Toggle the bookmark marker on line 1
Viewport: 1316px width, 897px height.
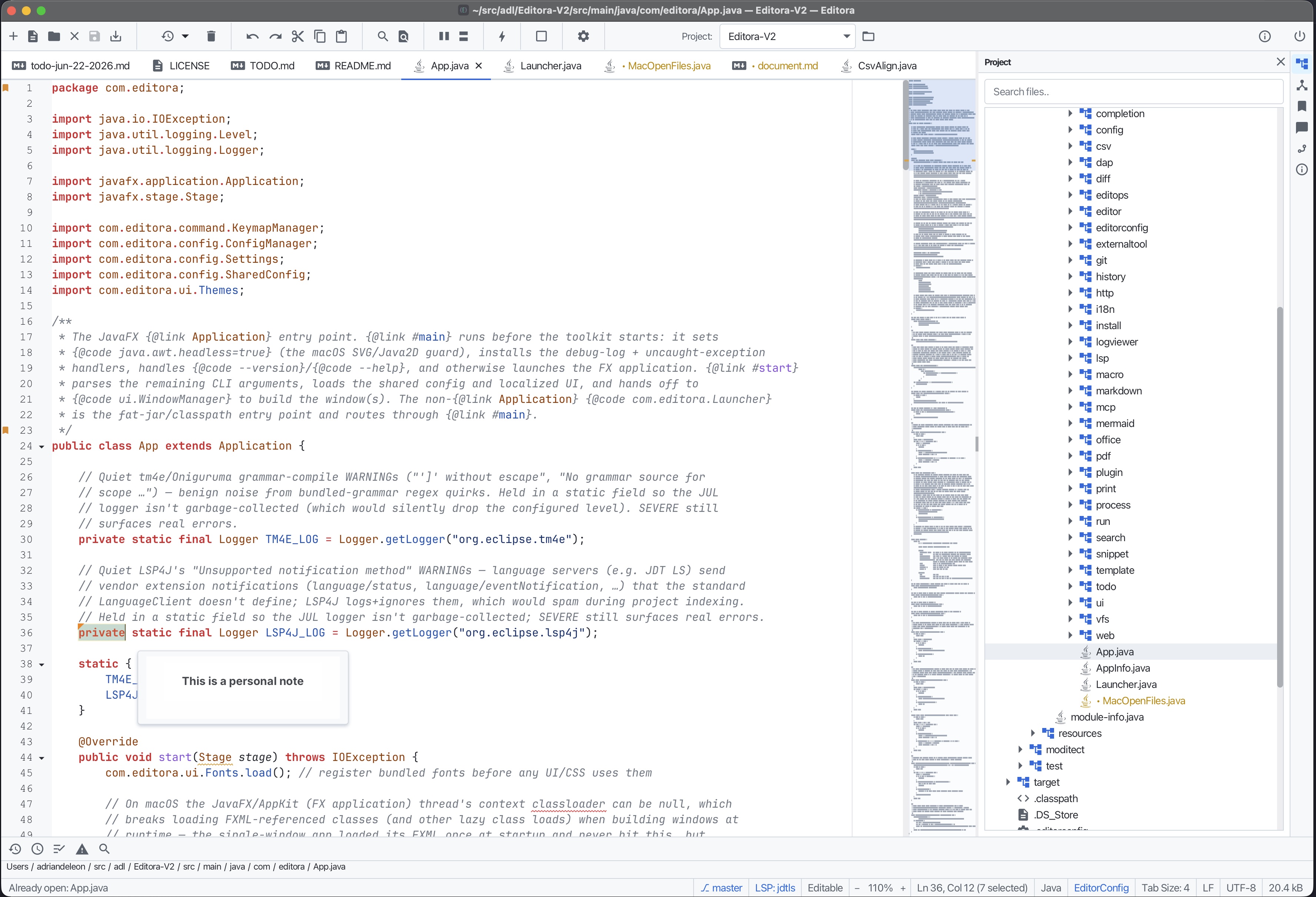[6, 88]
